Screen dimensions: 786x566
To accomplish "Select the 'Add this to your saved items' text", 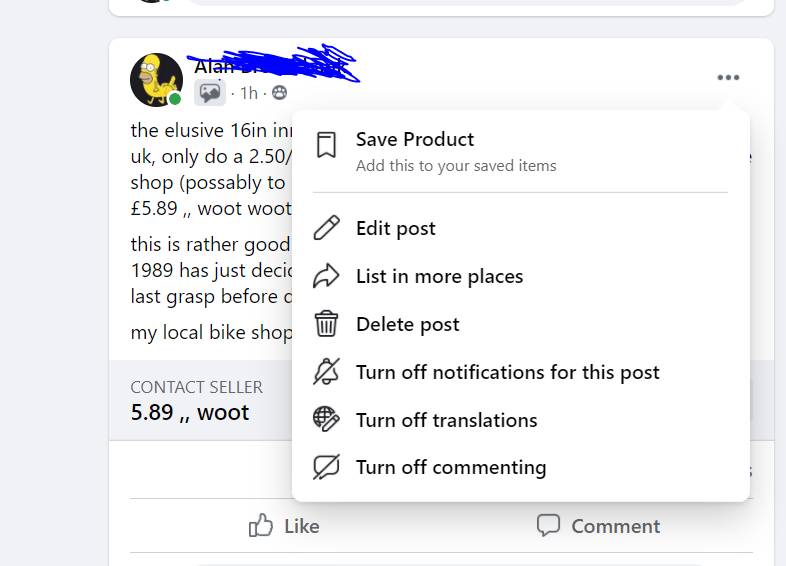I will click(456, 166).
